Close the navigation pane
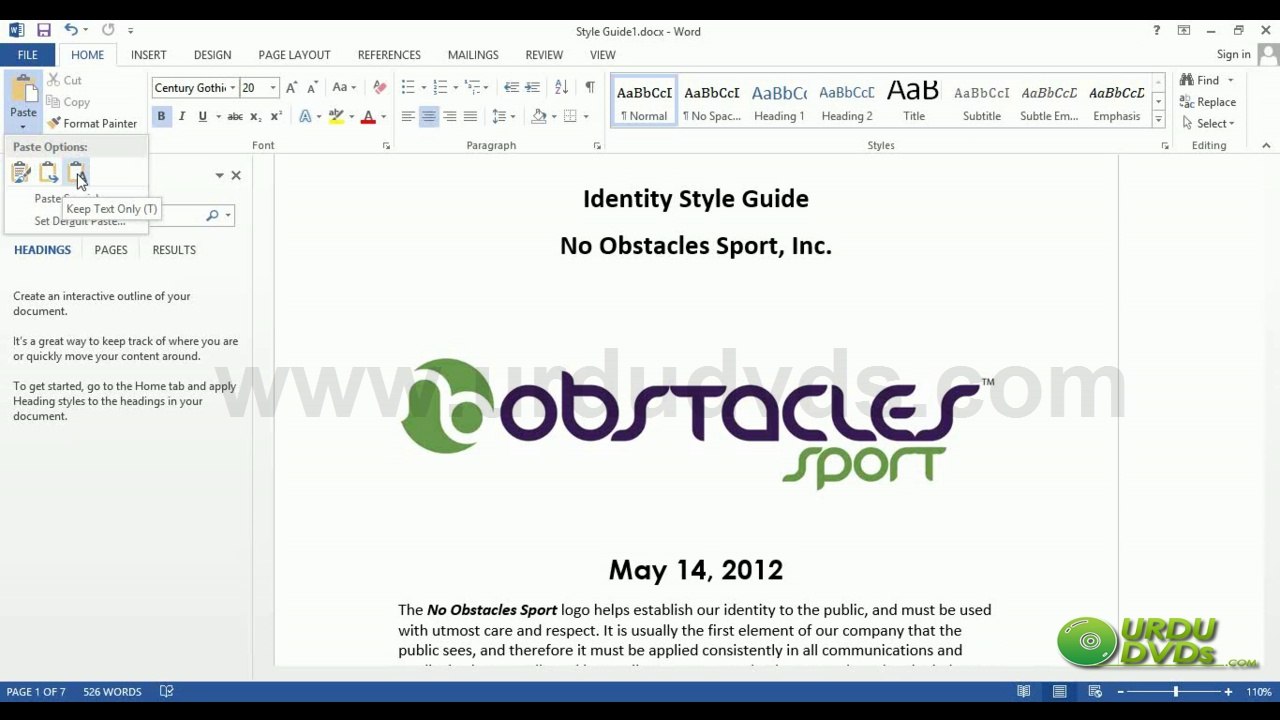Viewport: 1280px width, 720px height. 236,175
